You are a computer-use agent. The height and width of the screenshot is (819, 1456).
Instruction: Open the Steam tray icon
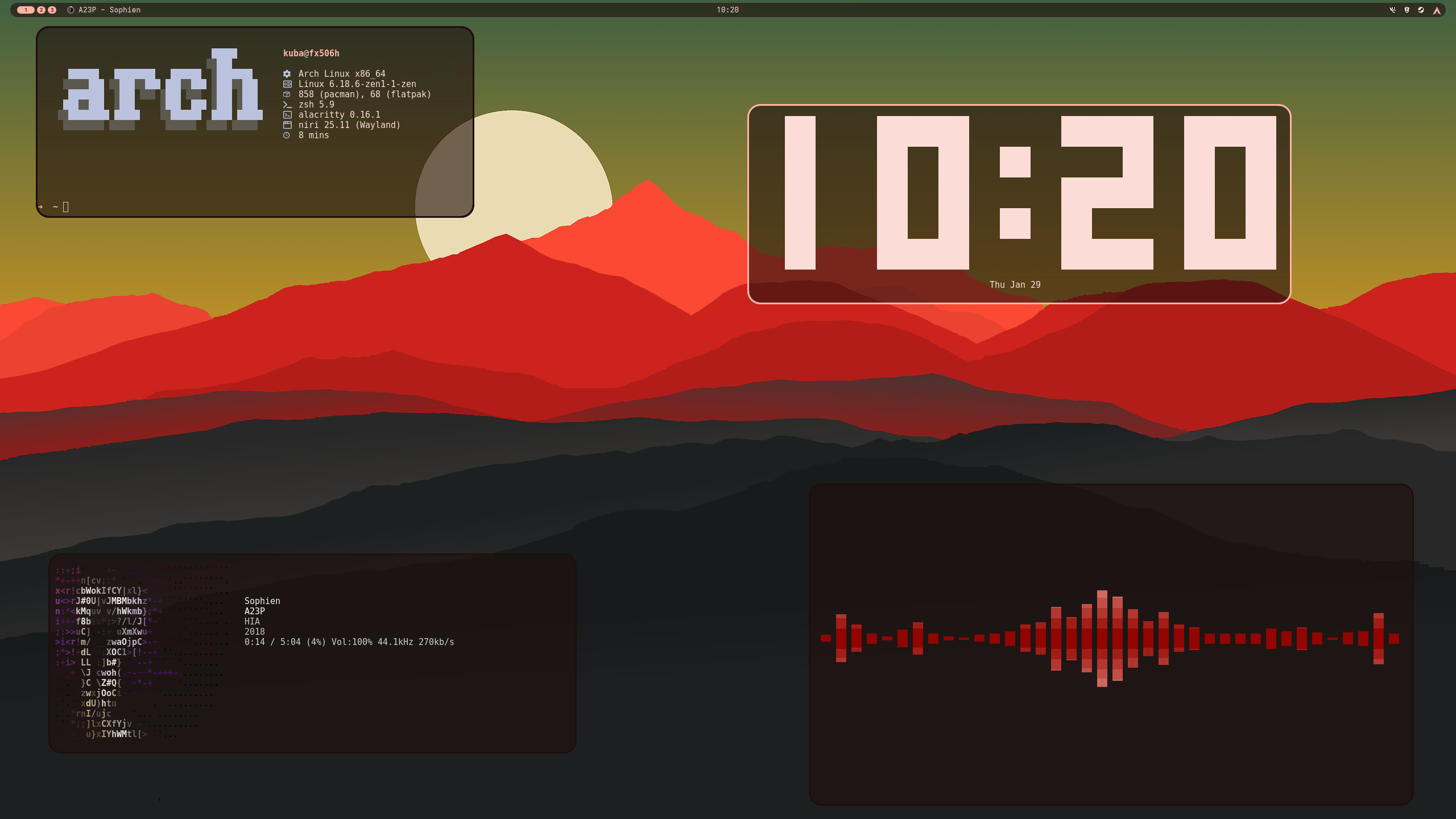1421,10
